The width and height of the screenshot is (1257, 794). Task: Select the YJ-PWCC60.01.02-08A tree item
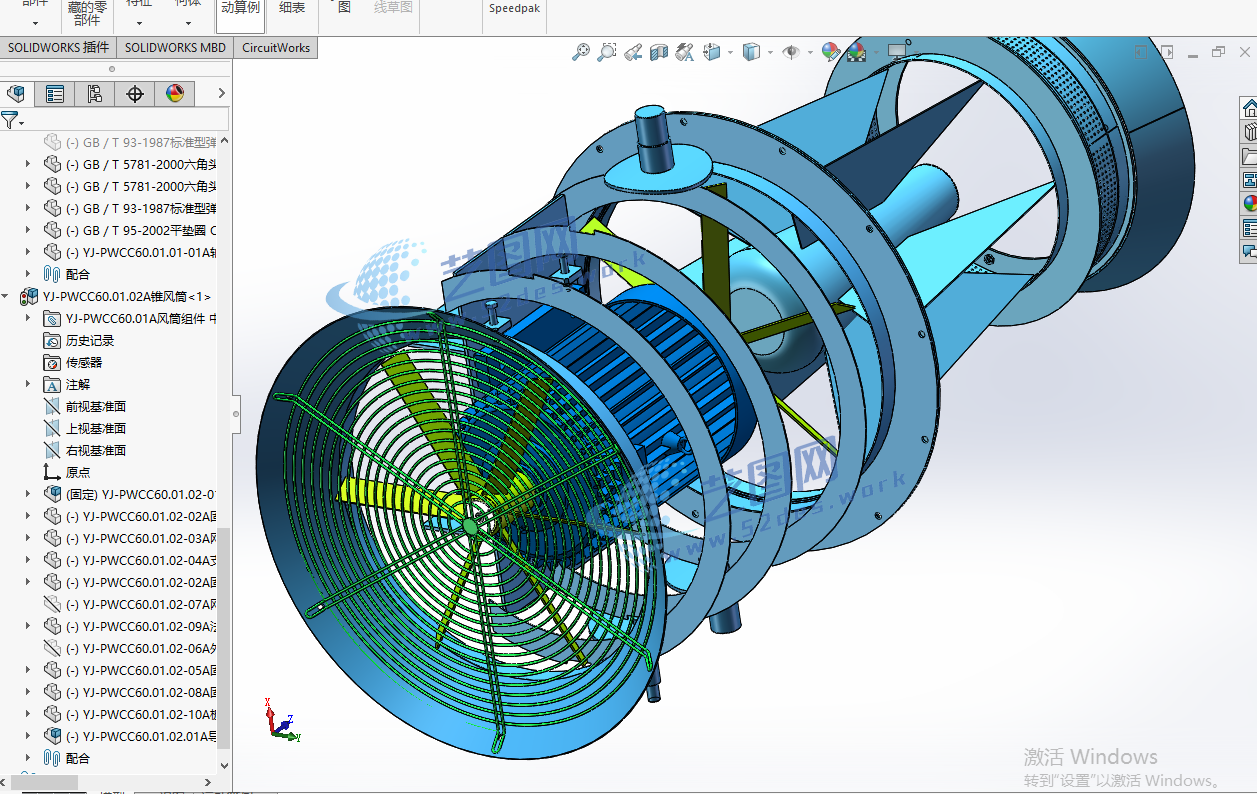click(131, 692)
